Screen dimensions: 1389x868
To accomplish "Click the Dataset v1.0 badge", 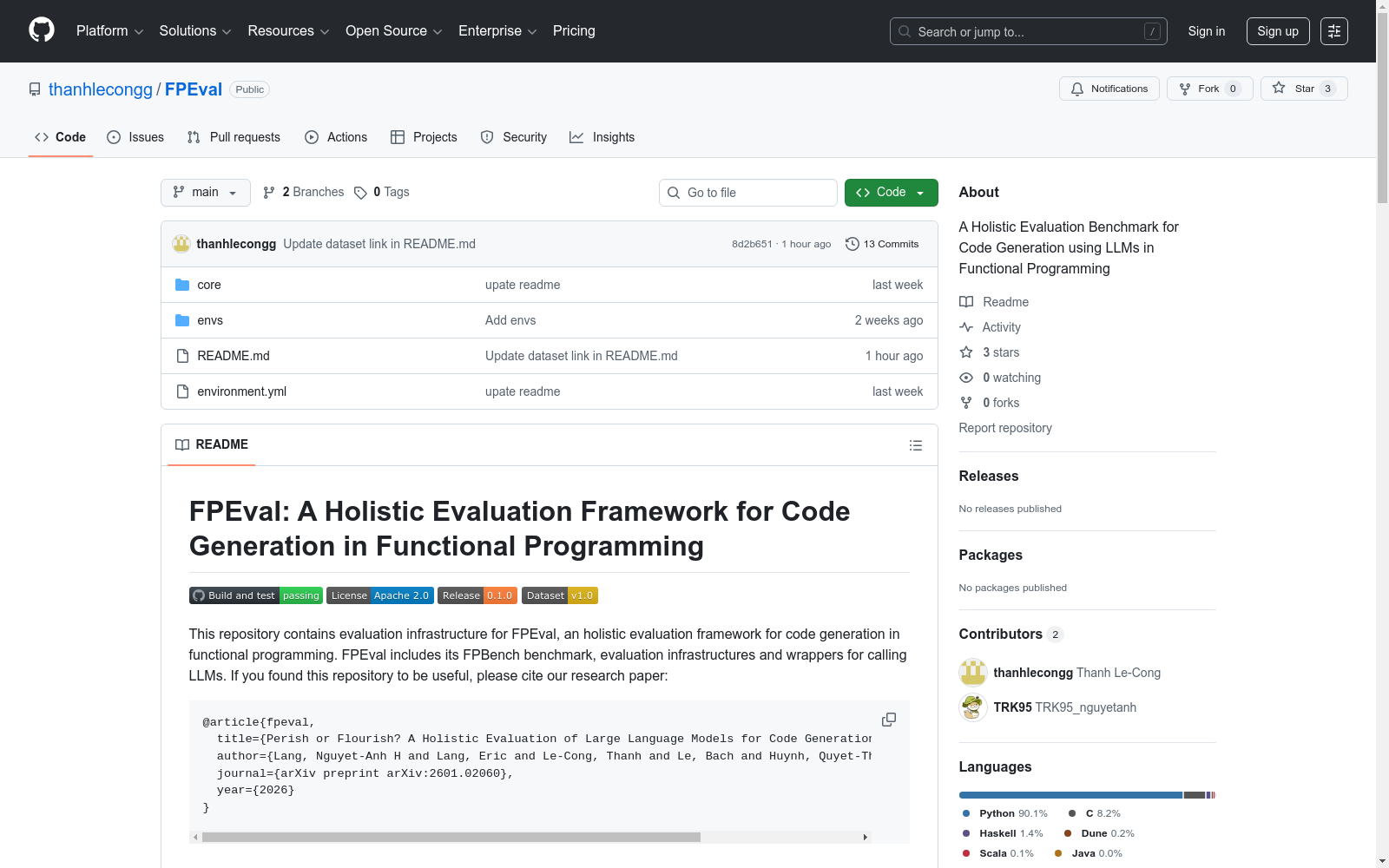I will [560, 595].
